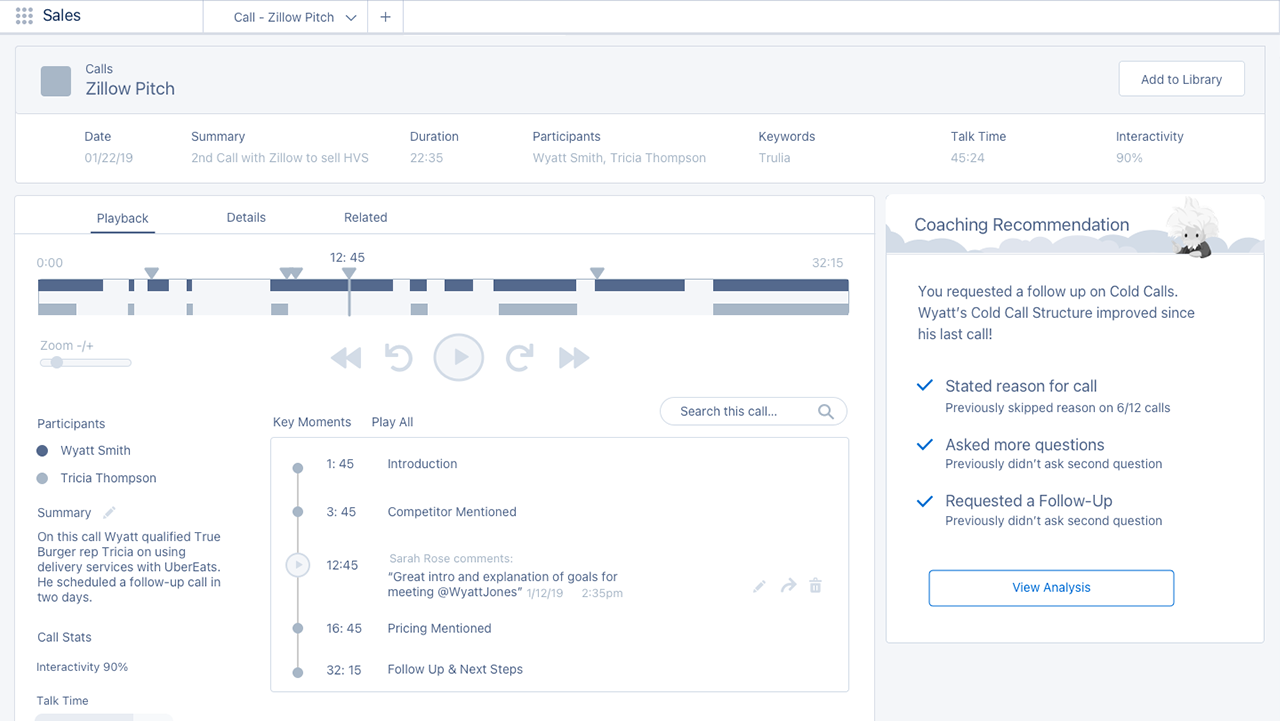
Task: Switch to the Details tab
Action: (x=246, y=217)
